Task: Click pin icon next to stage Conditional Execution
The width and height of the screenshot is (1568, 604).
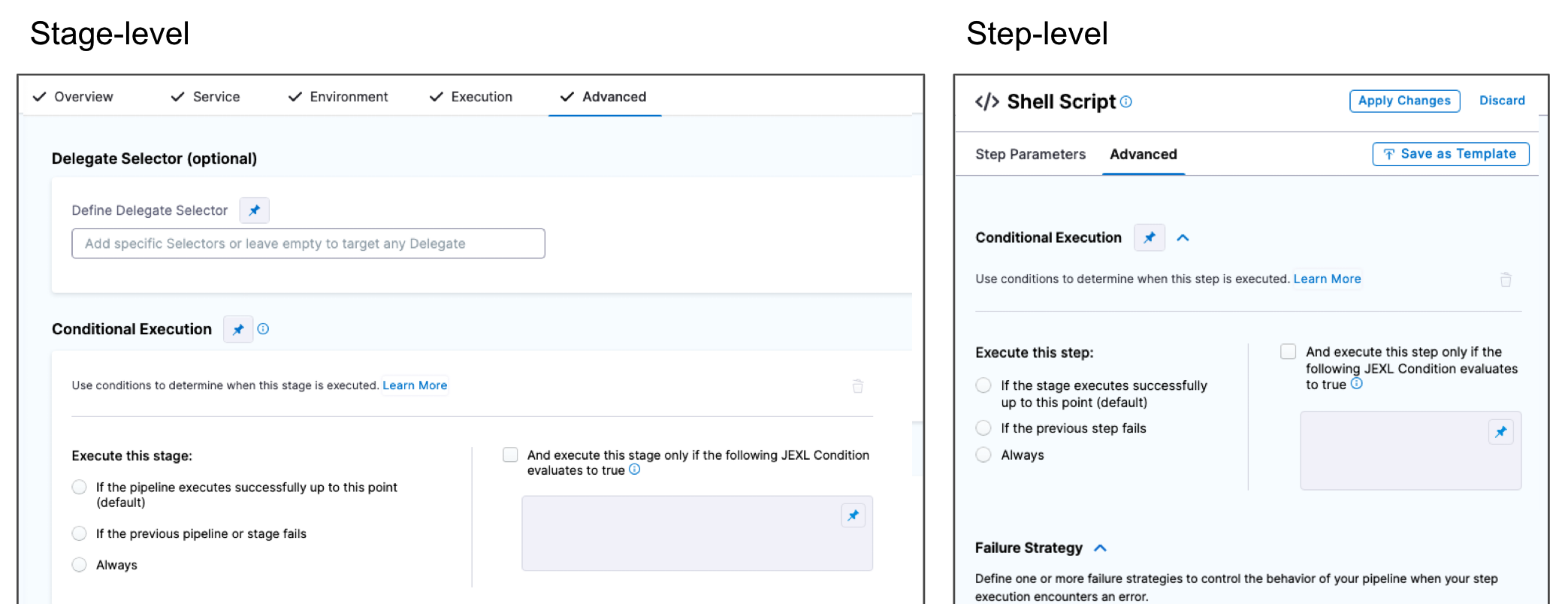Action: tap(238, 329)
